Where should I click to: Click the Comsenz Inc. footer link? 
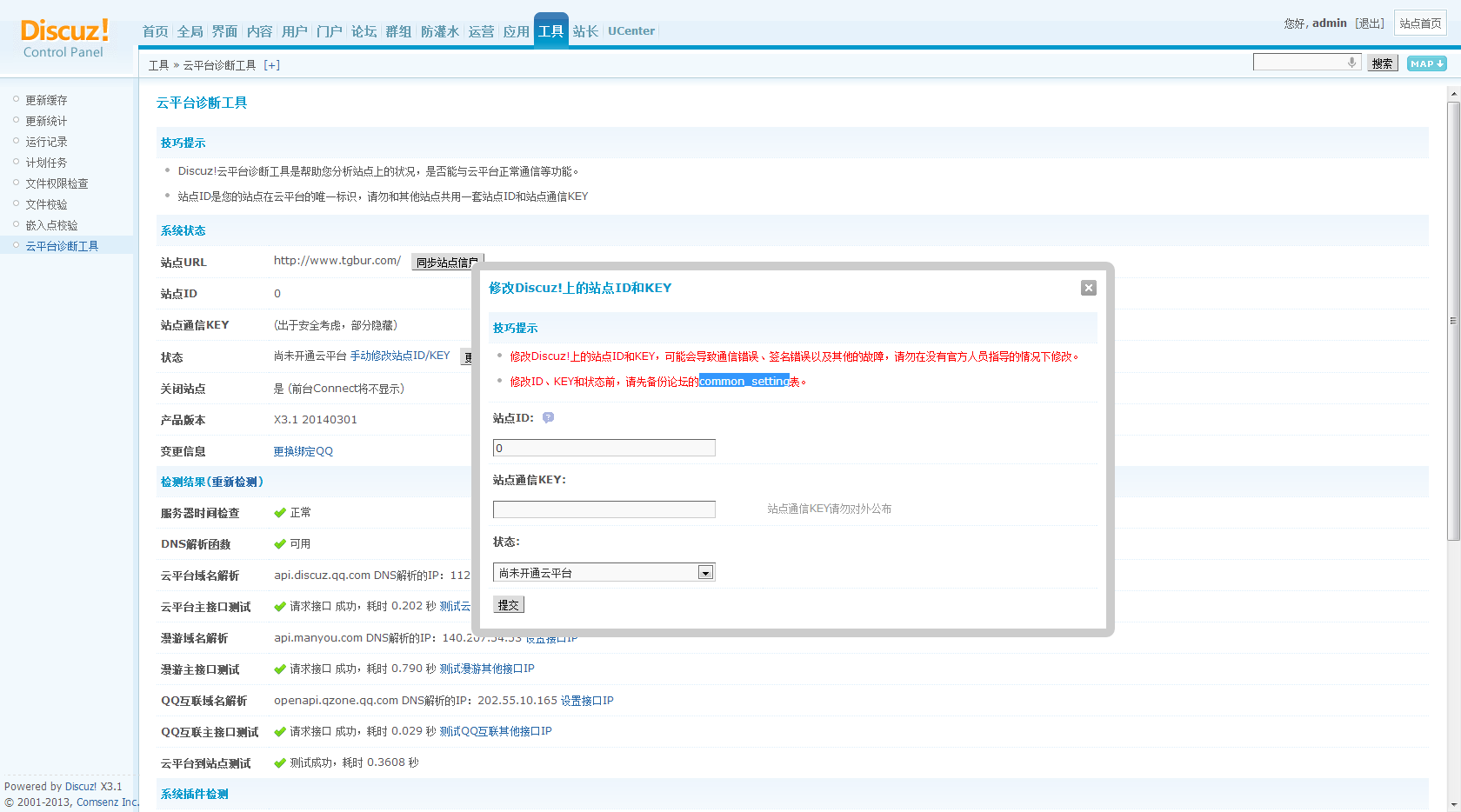[x=107, y=802]
